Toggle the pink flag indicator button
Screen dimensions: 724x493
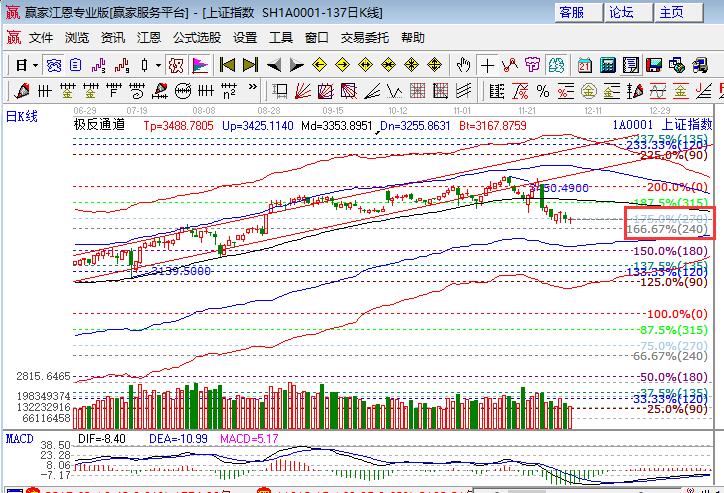(x=199, y=65)
